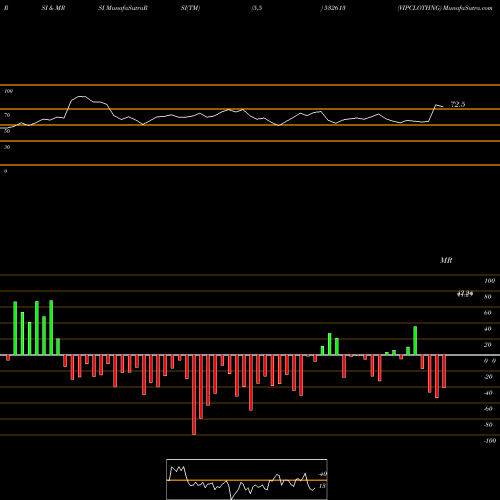The width and height of the screenshot is (500, 500).
Task: Click the MR axis label '60'
Action: [x=488, y=313]
